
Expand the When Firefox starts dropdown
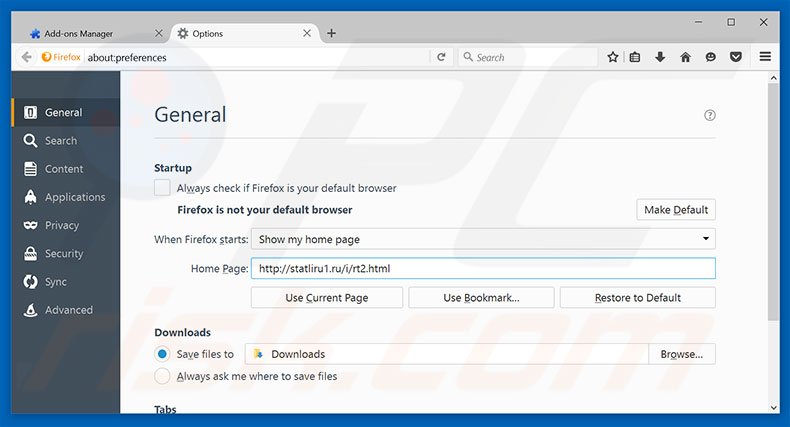tap(483, 239)
